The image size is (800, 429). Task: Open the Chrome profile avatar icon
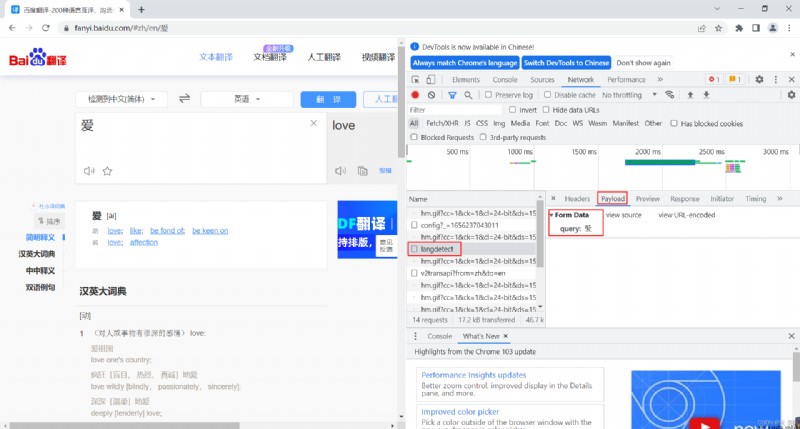[x=773, y=28]
